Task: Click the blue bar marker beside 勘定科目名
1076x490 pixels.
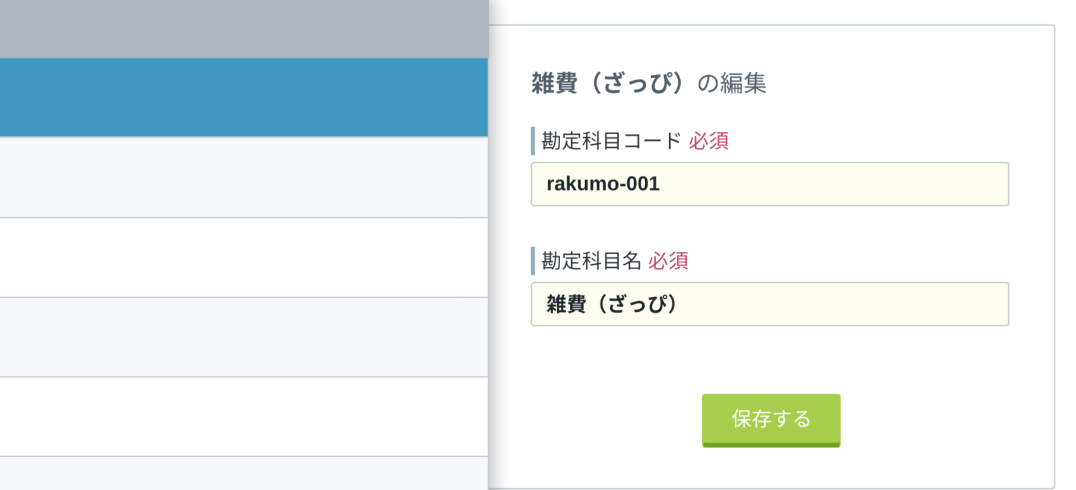Action: tap(533, 261)
